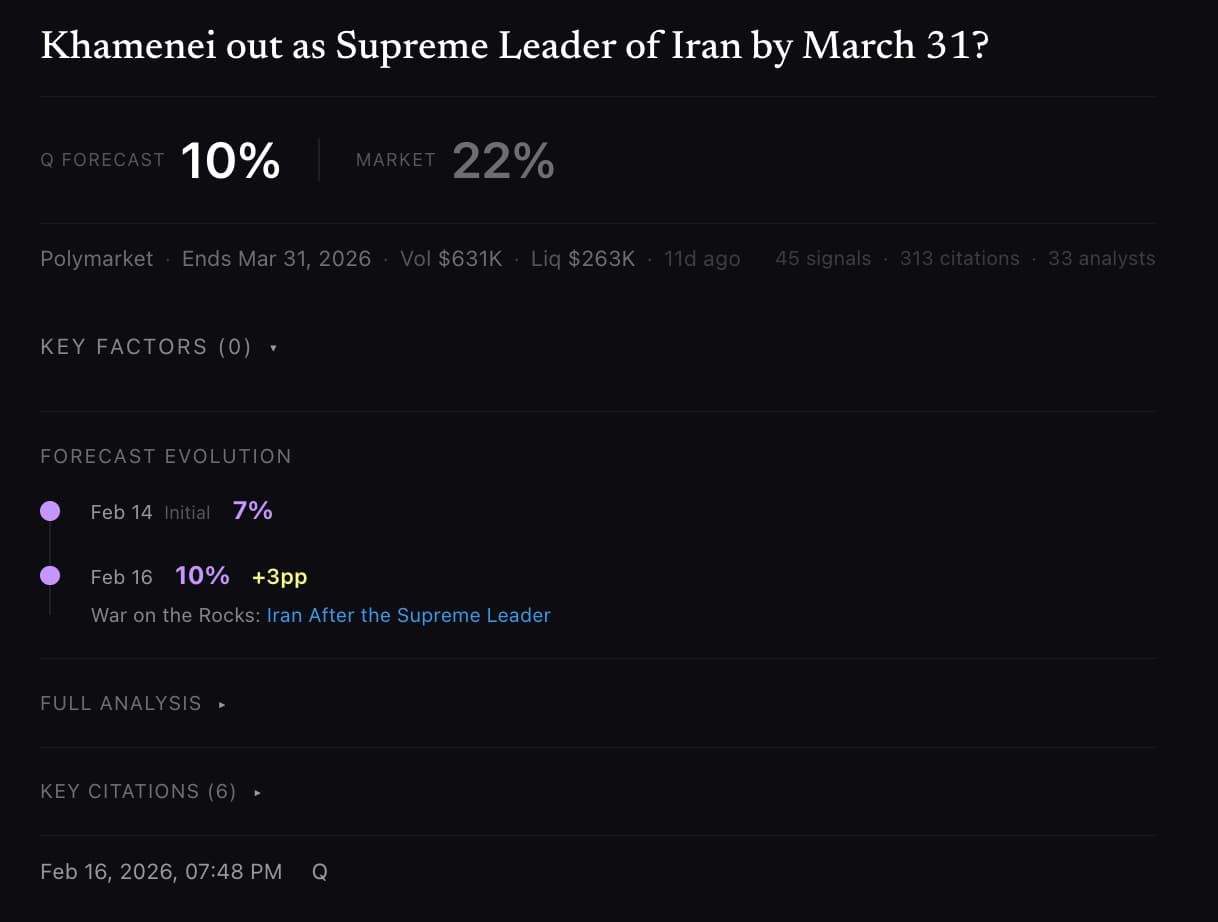Viewport: 1218px width, 922px height.
Task: Click the +3pp change indicator
Action: 279,577
